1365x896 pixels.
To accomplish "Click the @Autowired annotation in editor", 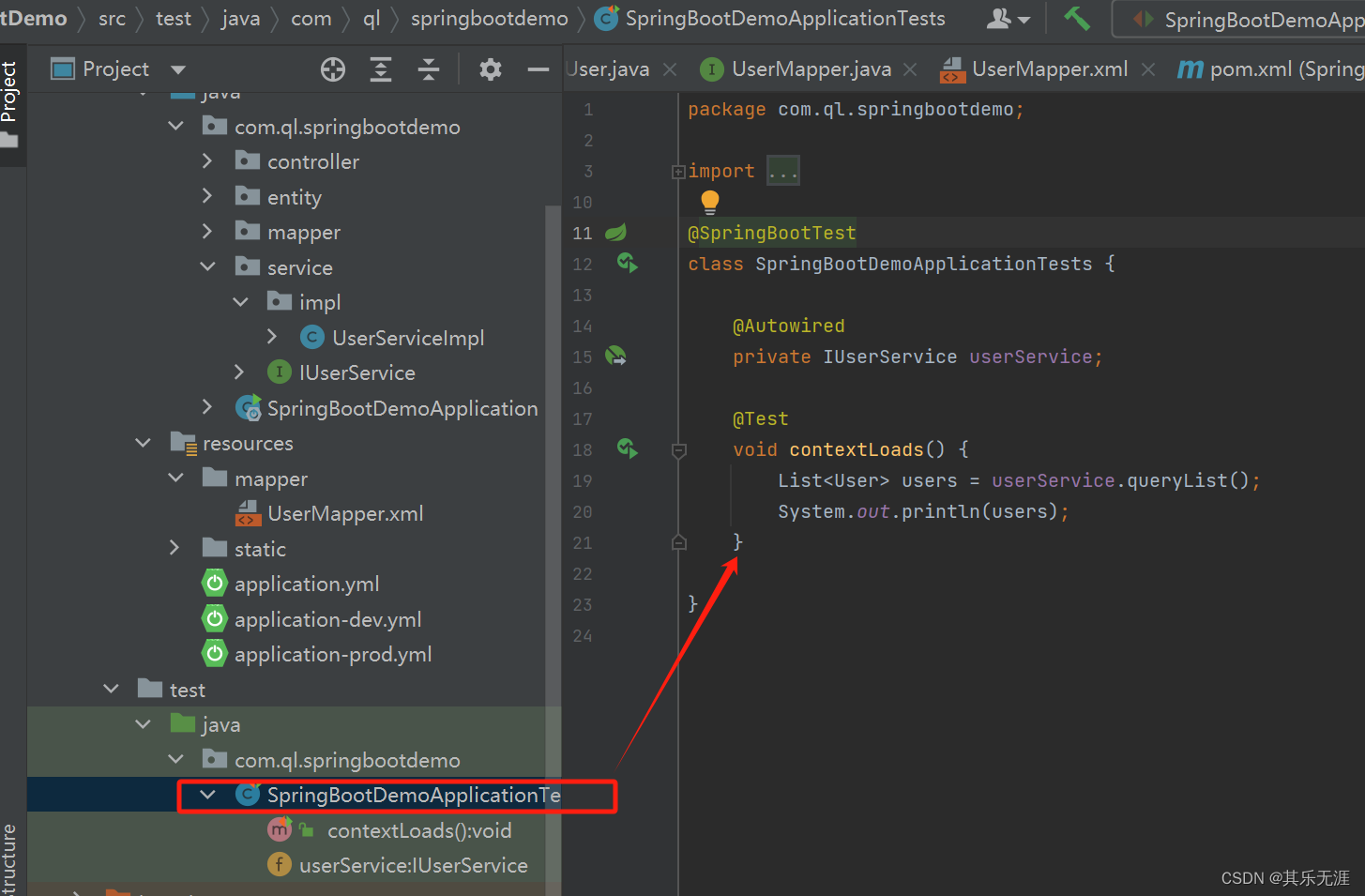I will (789, 326).
